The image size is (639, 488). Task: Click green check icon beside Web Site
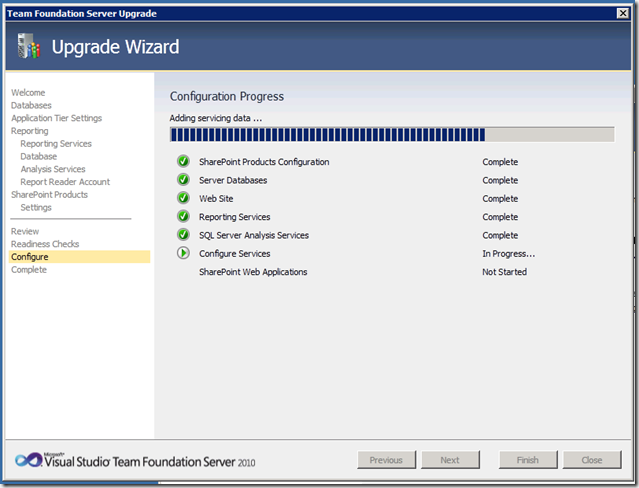point(183,199)
